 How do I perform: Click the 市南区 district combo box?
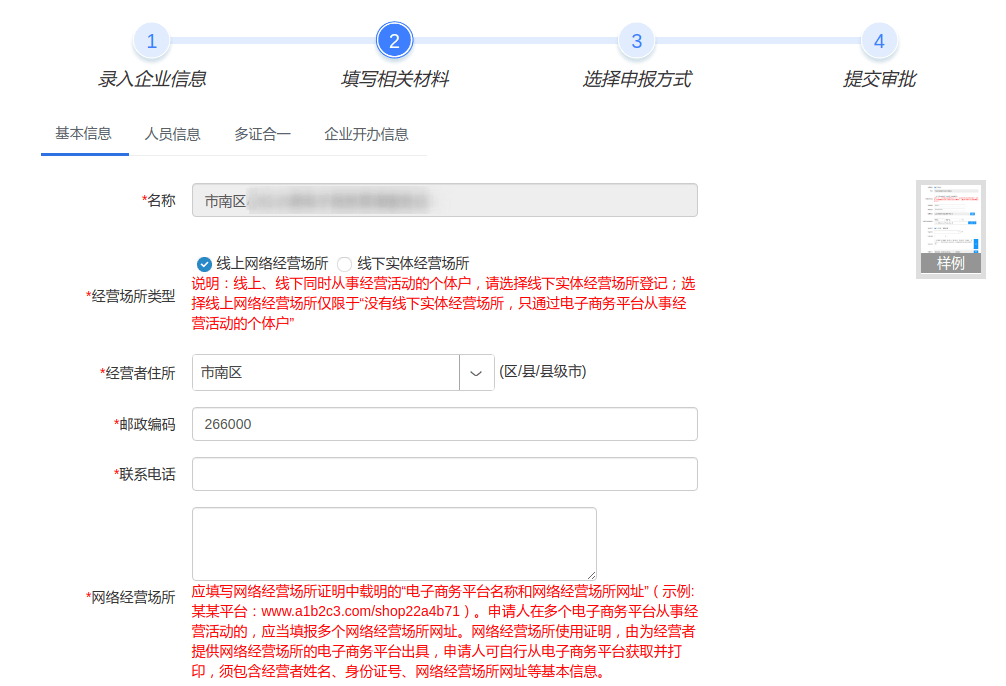click(325, 373)
